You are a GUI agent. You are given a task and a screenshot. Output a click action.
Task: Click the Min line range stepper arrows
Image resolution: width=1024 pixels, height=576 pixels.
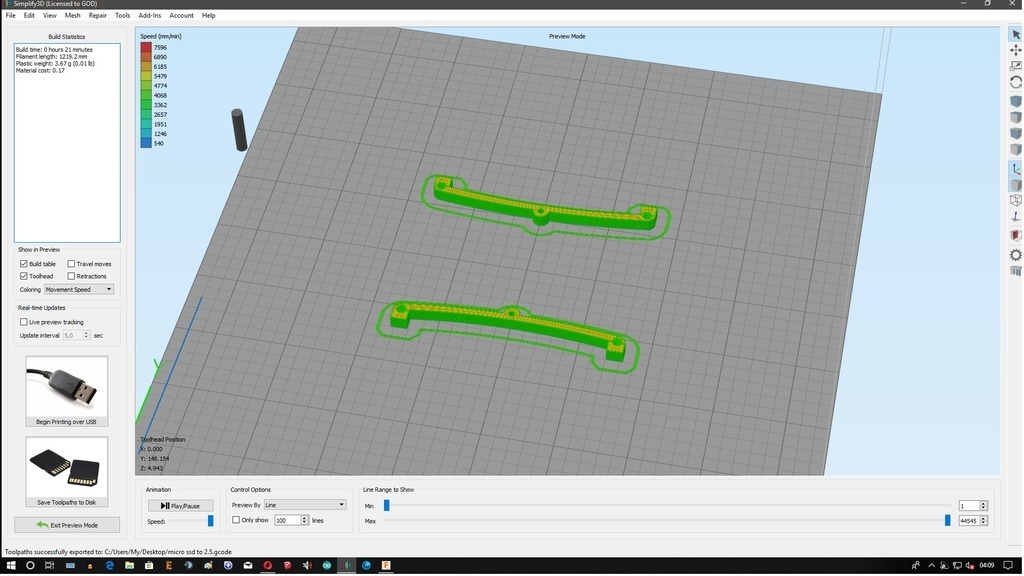point(984,505)
